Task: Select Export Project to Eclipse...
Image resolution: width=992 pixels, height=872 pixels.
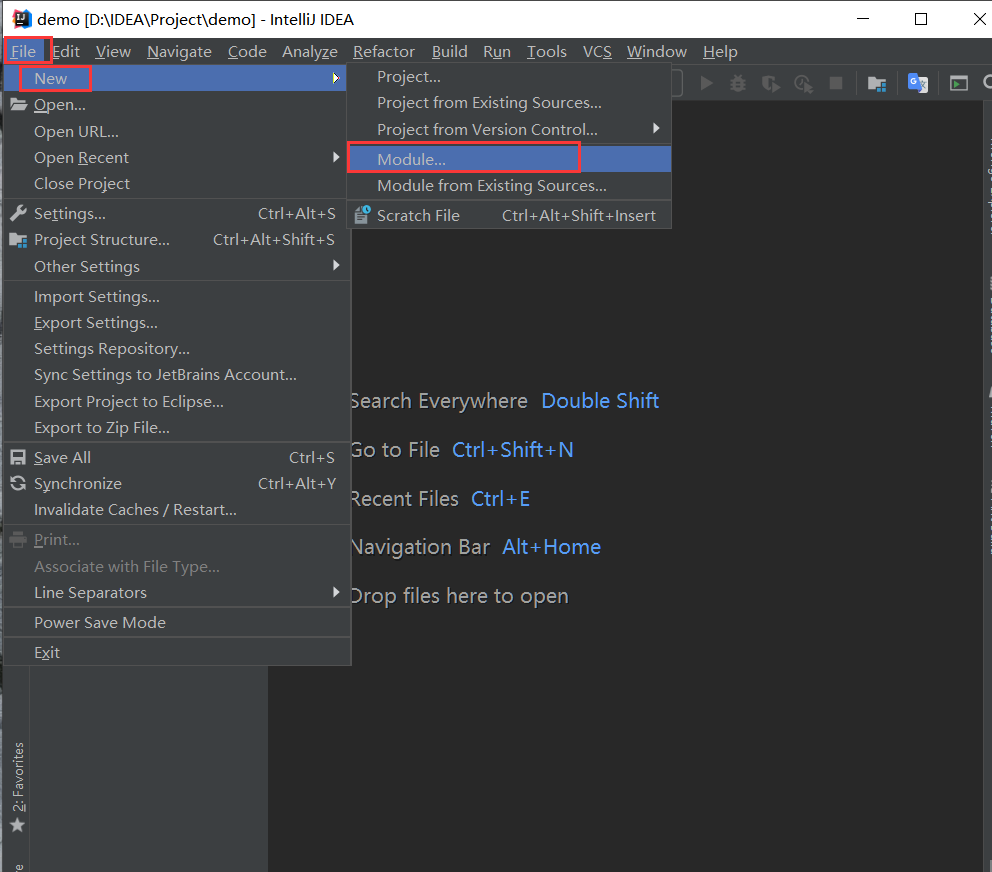Action: click(x=175, y=402)
